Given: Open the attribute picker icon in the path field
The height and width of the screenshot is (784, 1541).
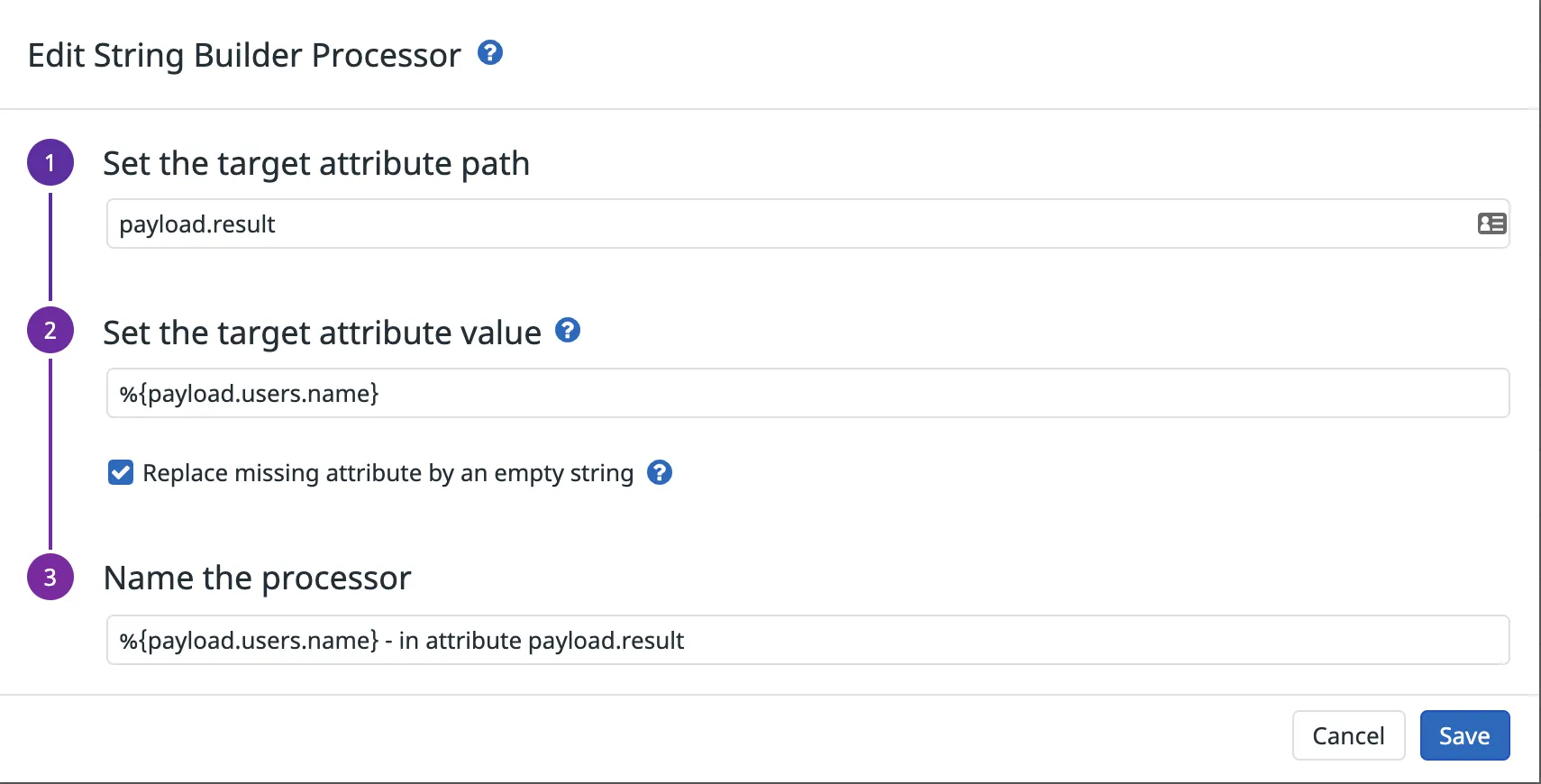Looking at the screenshot, I should point(1491,223).
